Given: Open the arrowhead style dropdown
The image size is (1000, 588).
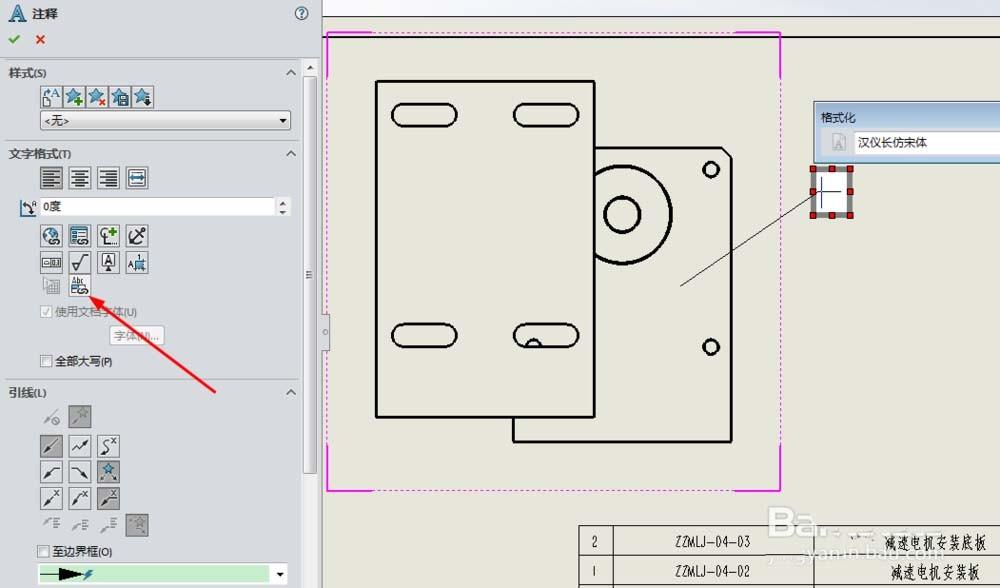Looking at the screenshot, I should point(281,574).
